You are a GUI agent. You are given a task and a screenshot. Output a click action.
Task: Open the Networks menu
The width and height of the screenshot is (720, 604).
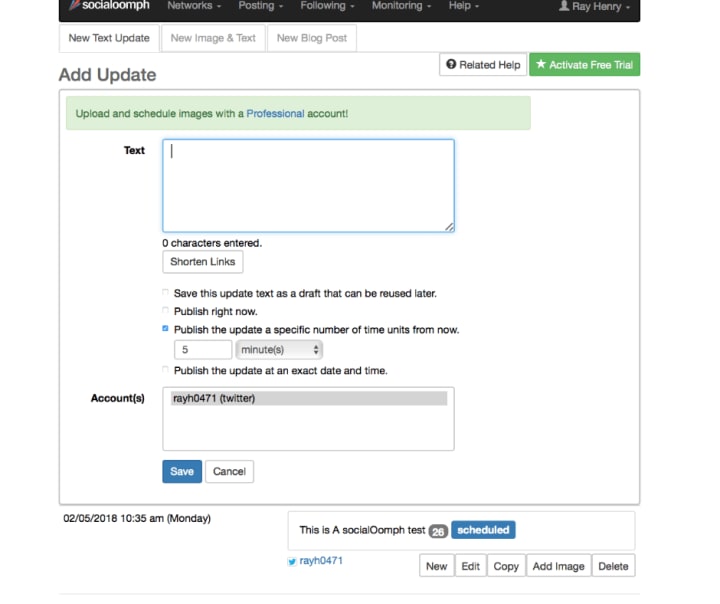tap(194, 6)
